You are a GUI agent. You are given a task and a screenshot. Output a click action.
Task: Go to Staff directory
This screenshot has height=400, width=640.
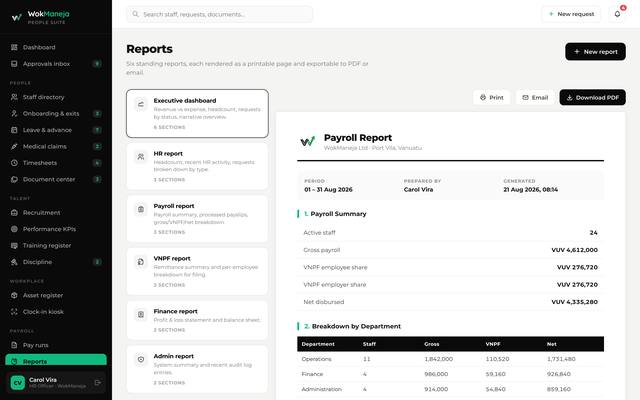(x=56, y=97)
